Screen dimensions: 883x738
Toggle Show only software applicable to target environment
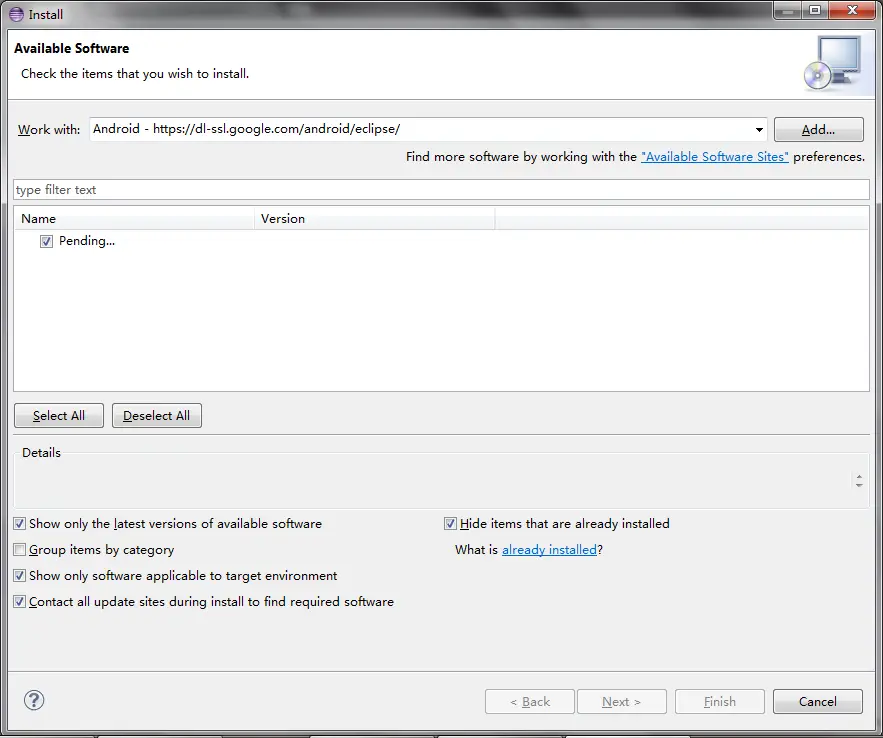click(x=20, y=575)
